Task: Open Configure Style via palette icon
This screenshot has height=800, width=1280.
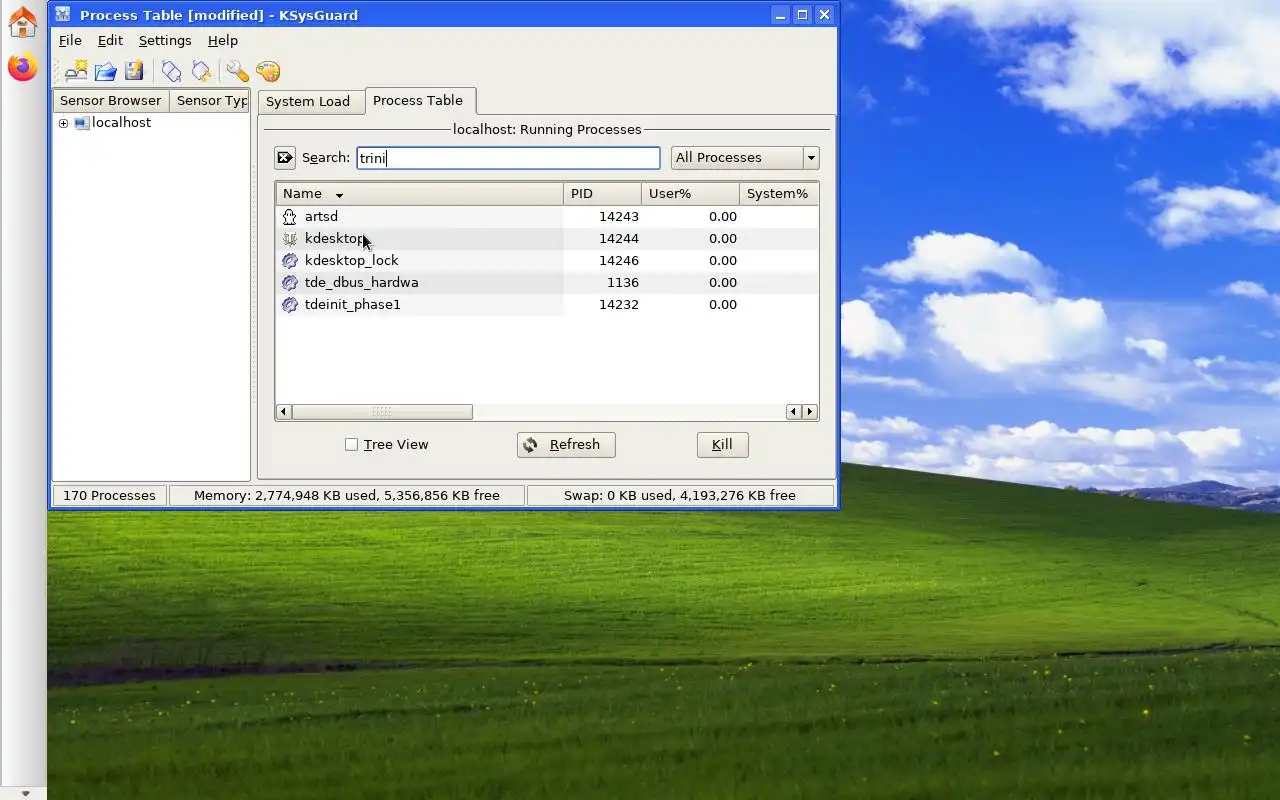Action: pos(267,71)
